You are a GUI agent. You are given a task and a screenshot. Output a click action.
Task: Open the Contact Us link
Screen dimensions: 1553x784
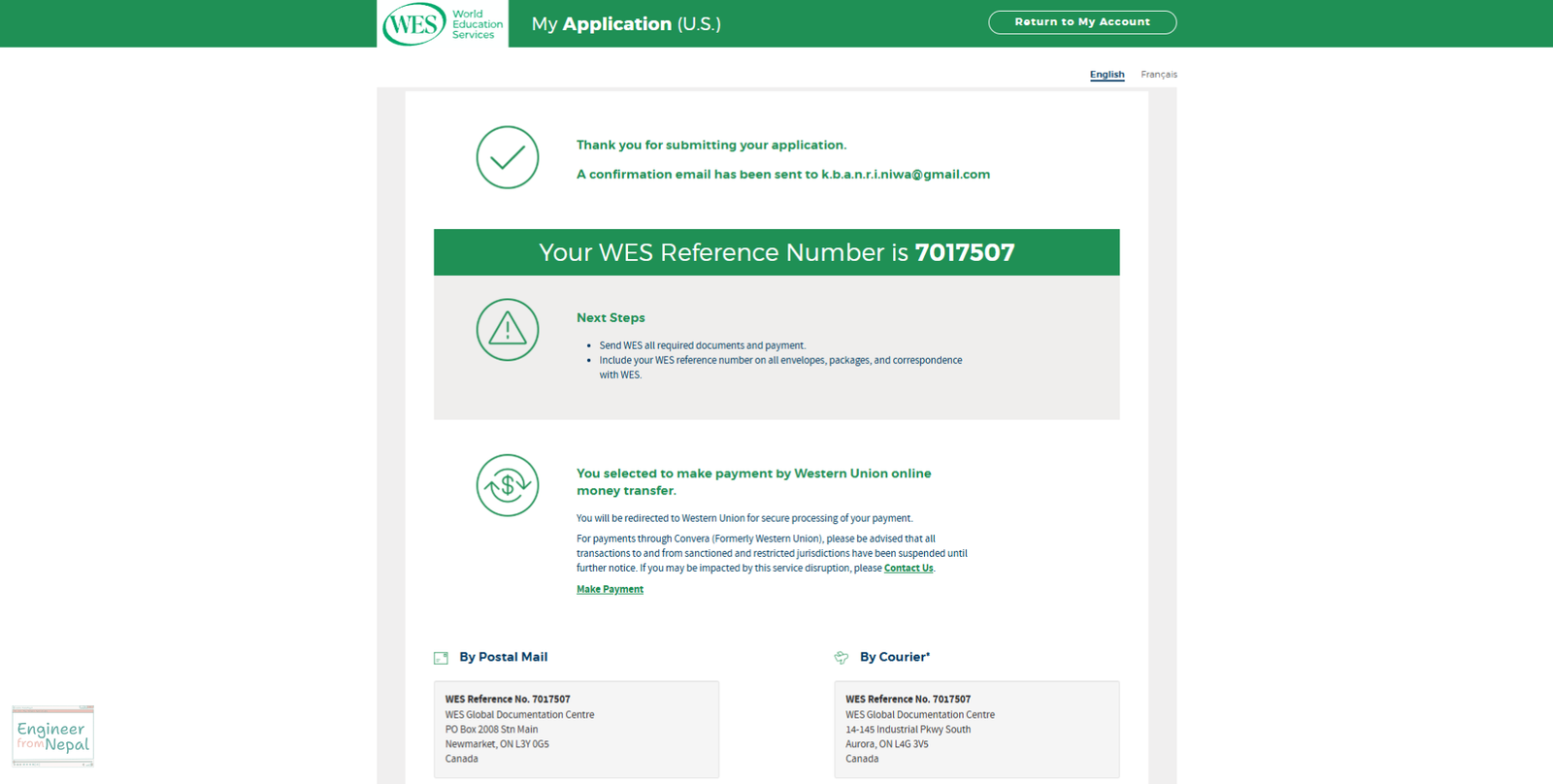point(909,569)
